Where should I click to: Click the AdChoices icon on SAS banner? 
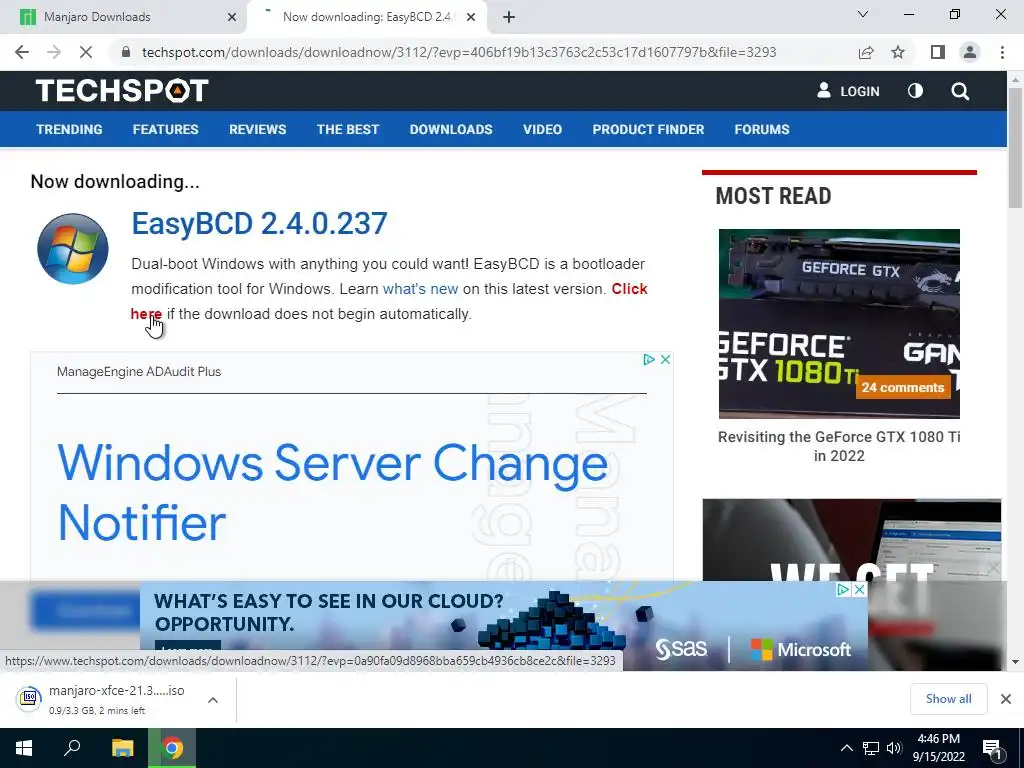coord(843,590)
